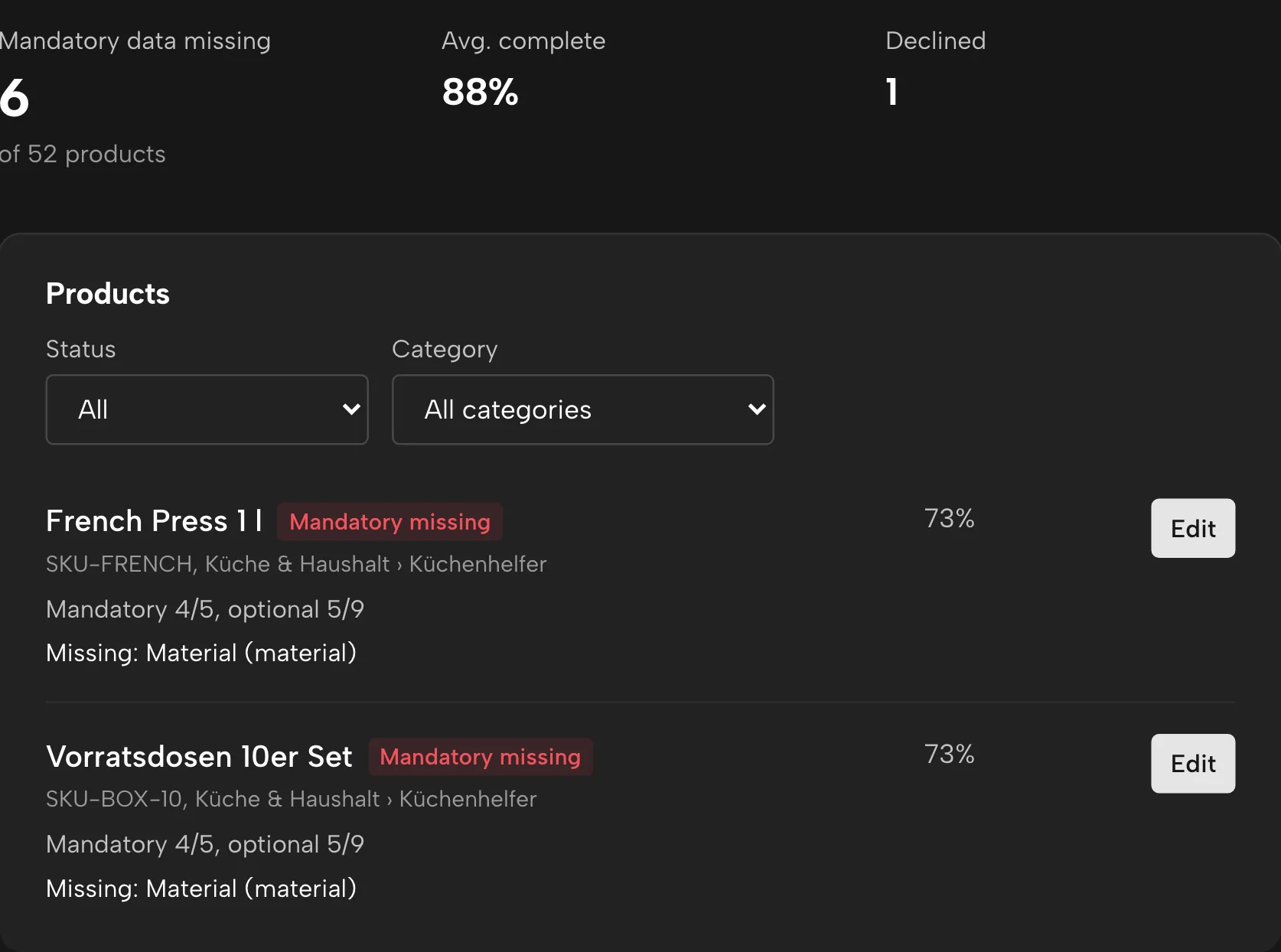This screenshot has width=1281, height=952.
Task: Select the SKU-FRENCH category line
Action: [296, 564]
